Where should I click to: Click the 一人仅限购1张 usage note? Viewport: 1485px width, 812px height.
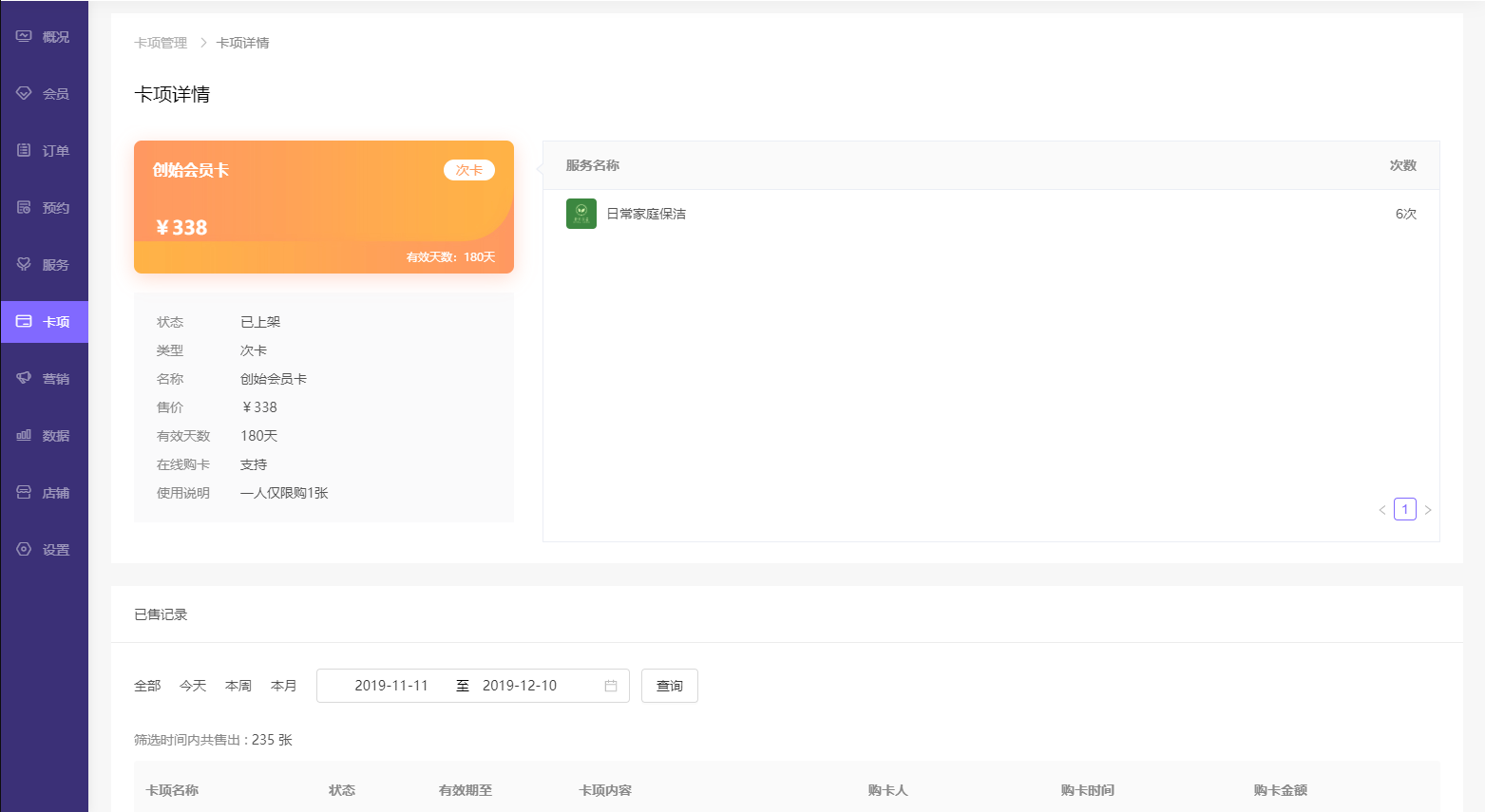point(284,493)
